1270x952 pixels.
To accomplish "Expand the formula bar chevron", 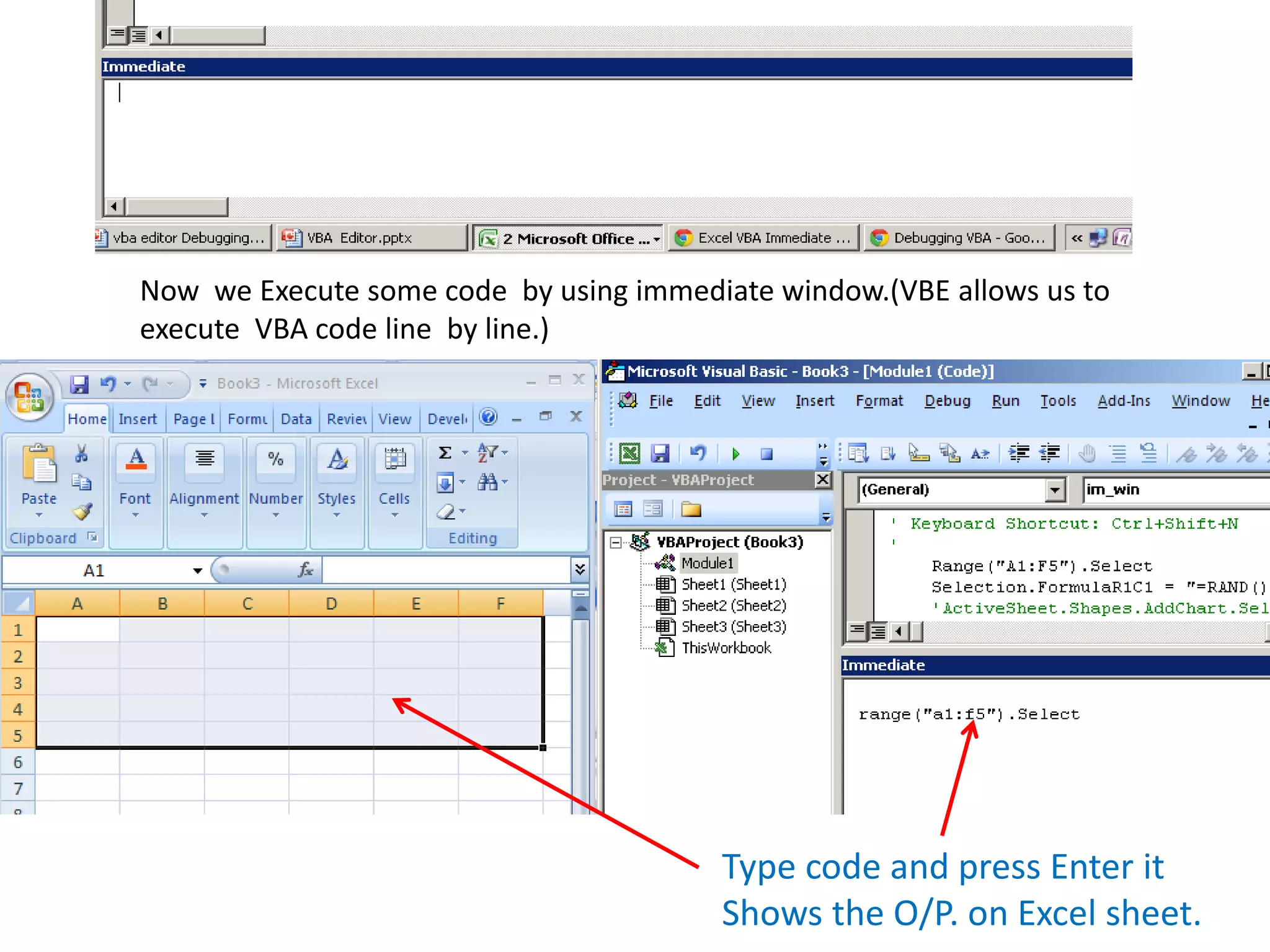I will tap(580, 570).
